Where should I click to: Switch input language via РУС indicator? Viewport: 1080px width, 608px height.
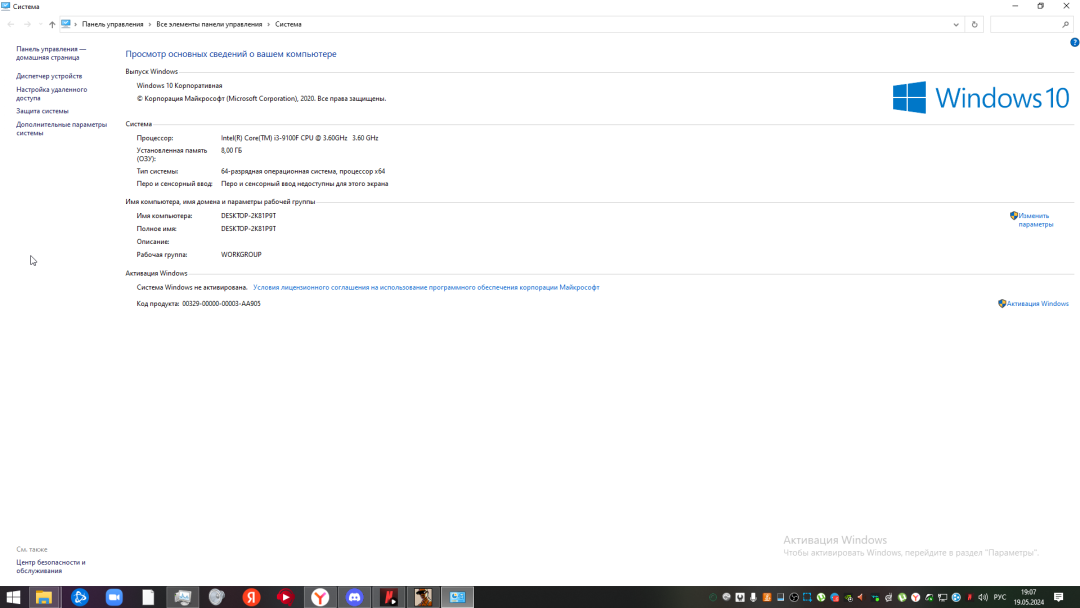pyautogui.click(x=999, y=597)
